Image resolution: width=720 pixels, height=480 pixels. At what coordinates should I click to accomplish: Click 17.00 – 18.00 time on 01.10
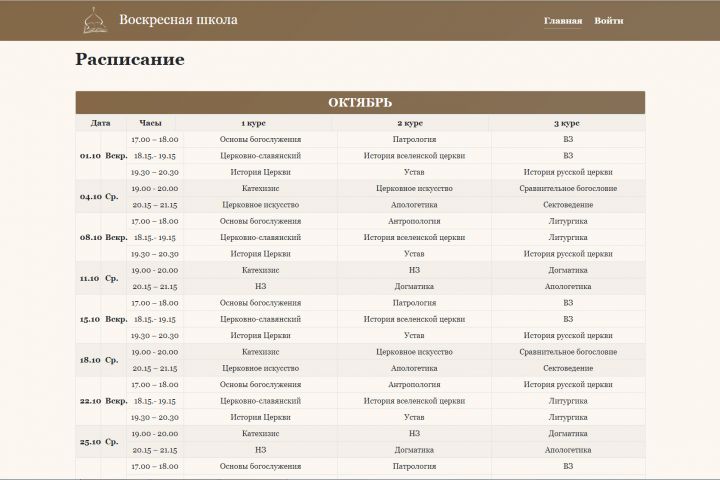coord(155,139)
